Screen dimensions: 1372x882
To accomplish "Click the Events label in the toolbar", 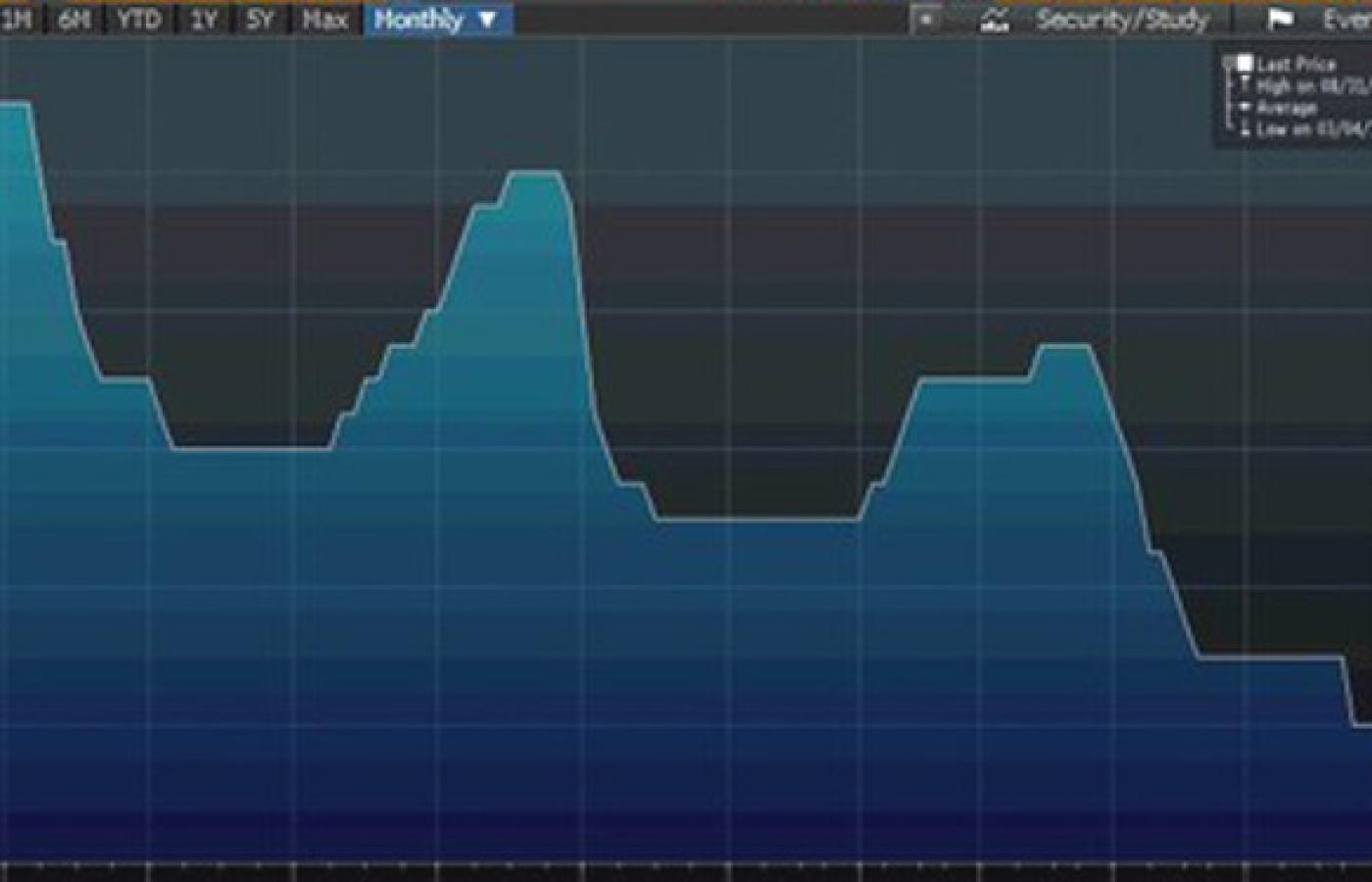I will point(1347,19).
